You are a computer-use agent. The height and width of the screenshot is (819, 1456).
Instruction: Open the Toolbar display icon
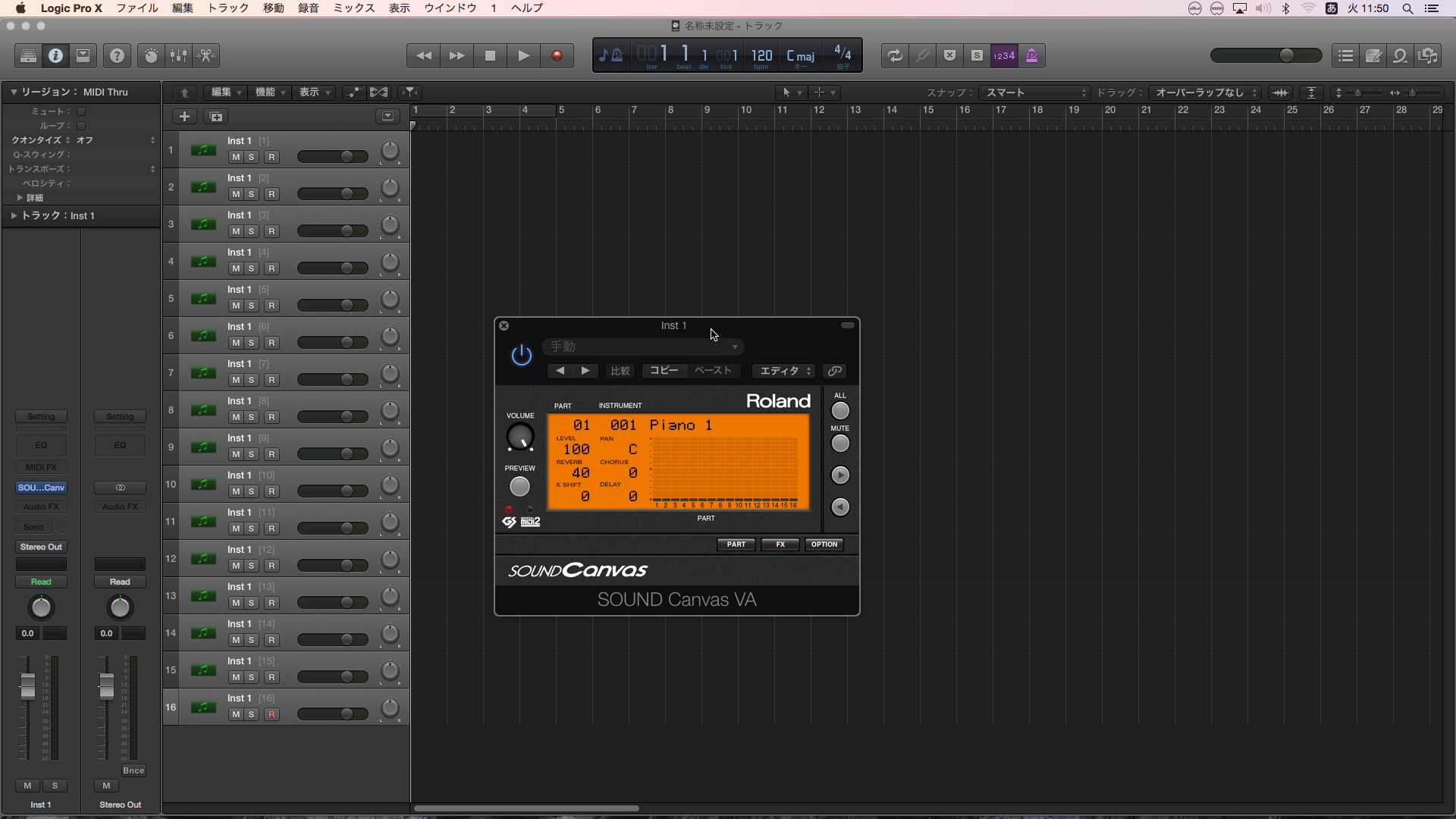click(x=83, y=55)
